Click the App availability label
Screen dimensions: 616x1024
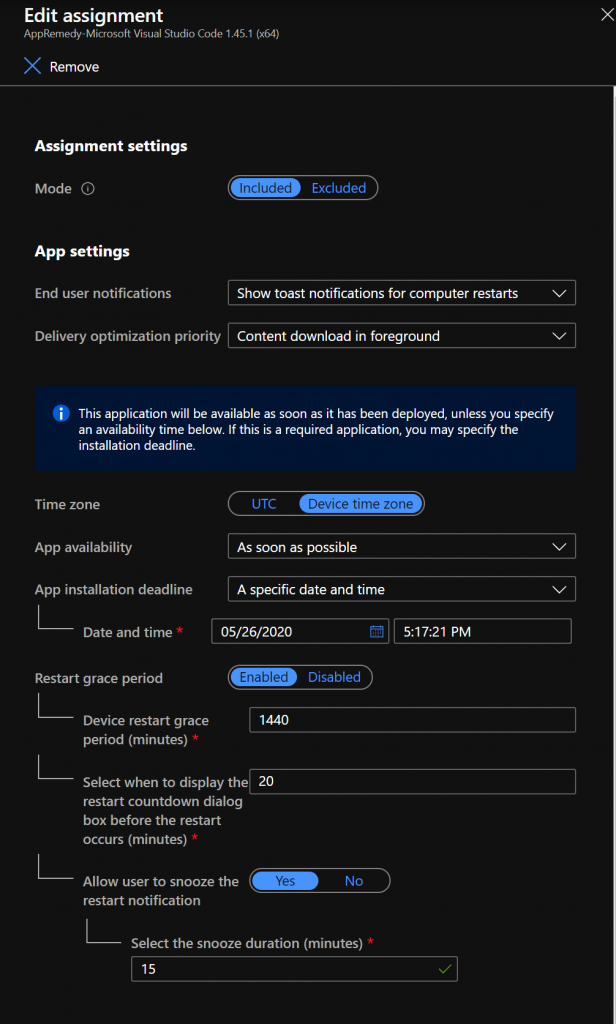(83, 547)
